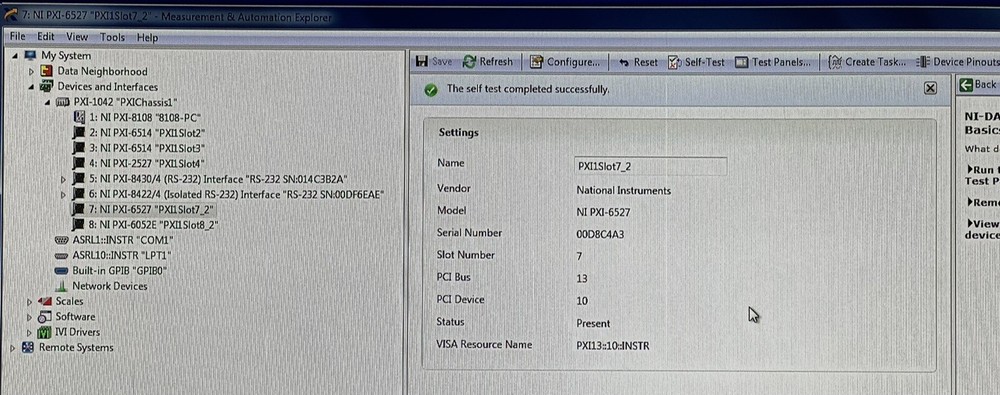
Task: Expand the Scales node
Action: (29, 301)
